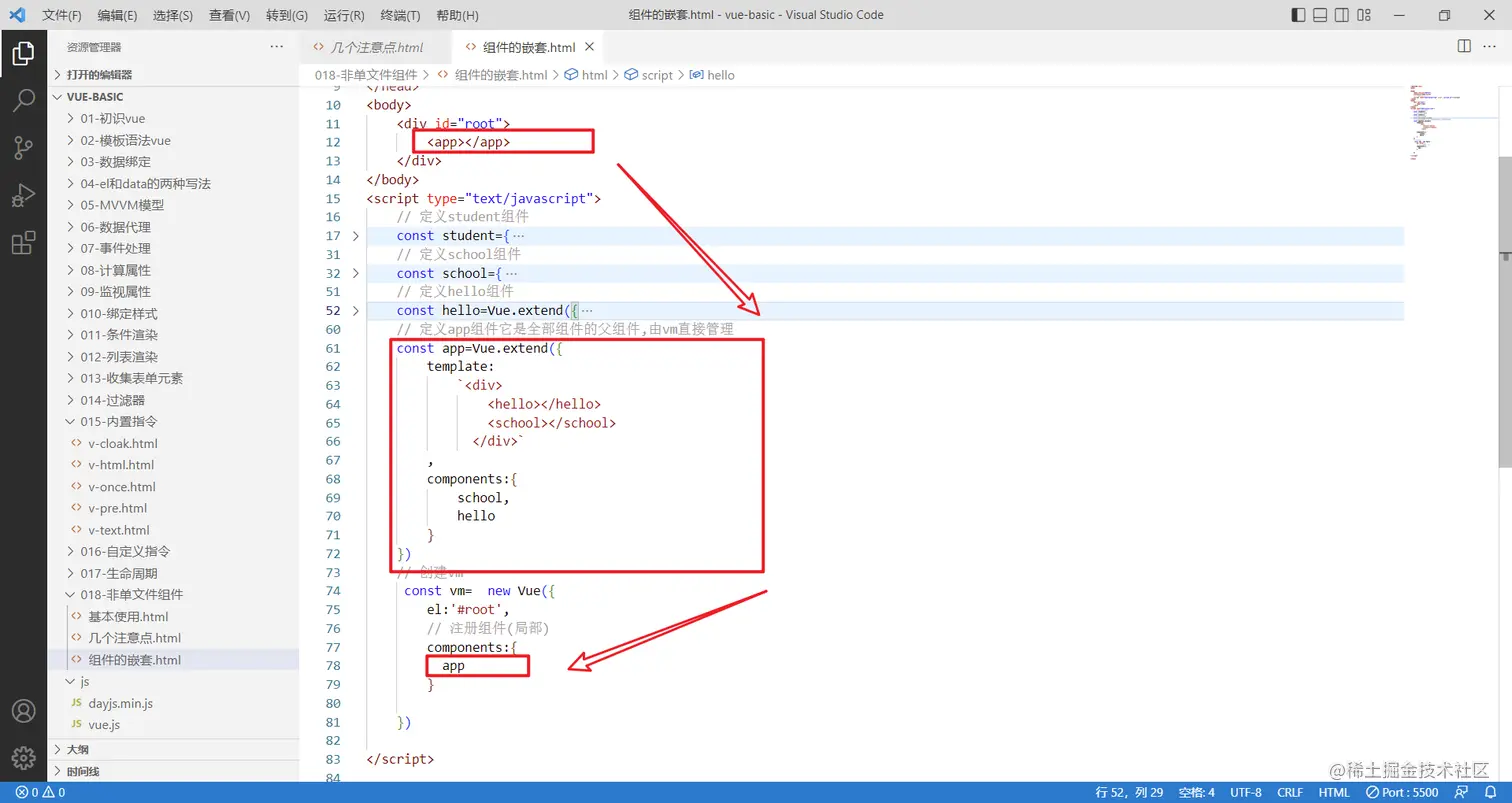1512x803 pixels.
Task: Open the Extensions view
Action: 23,242
